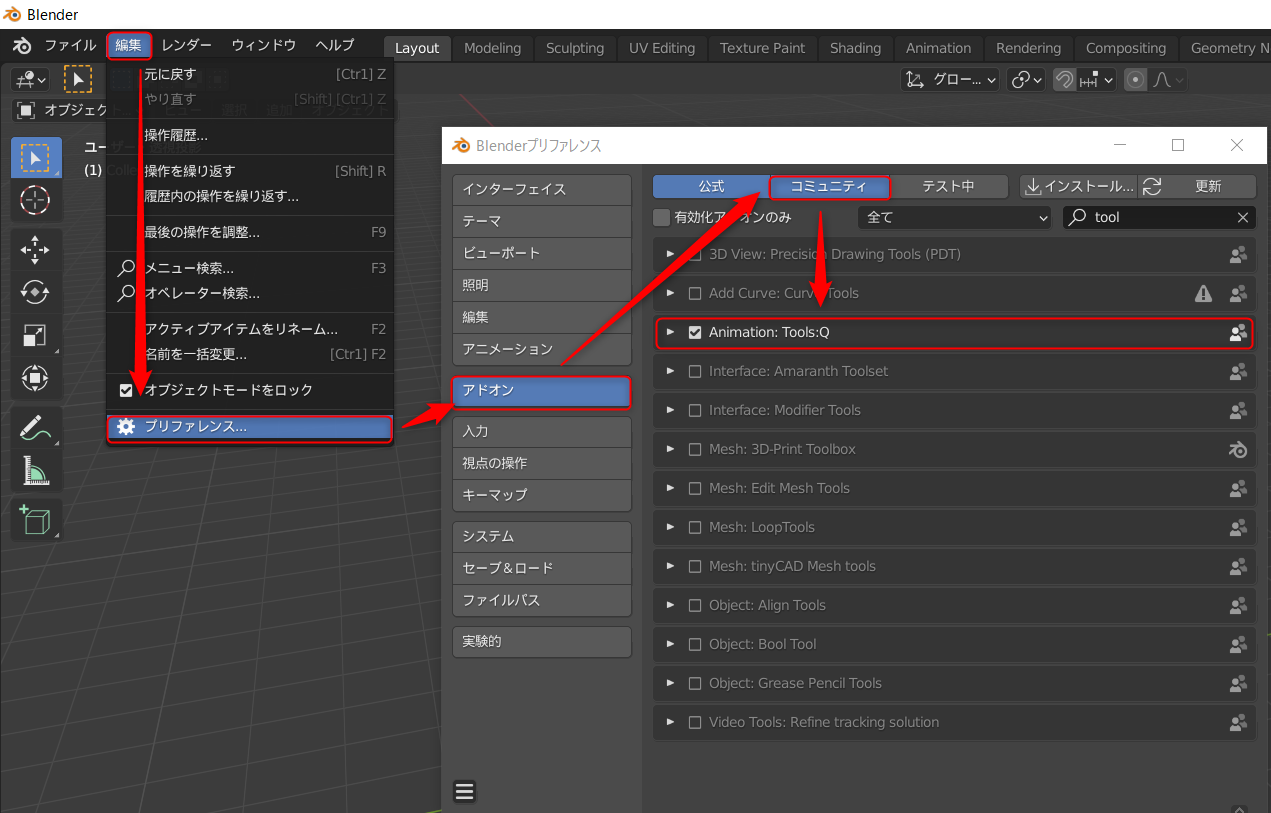Expand the Object: Grease Pencil Tools details

(671, 683)
